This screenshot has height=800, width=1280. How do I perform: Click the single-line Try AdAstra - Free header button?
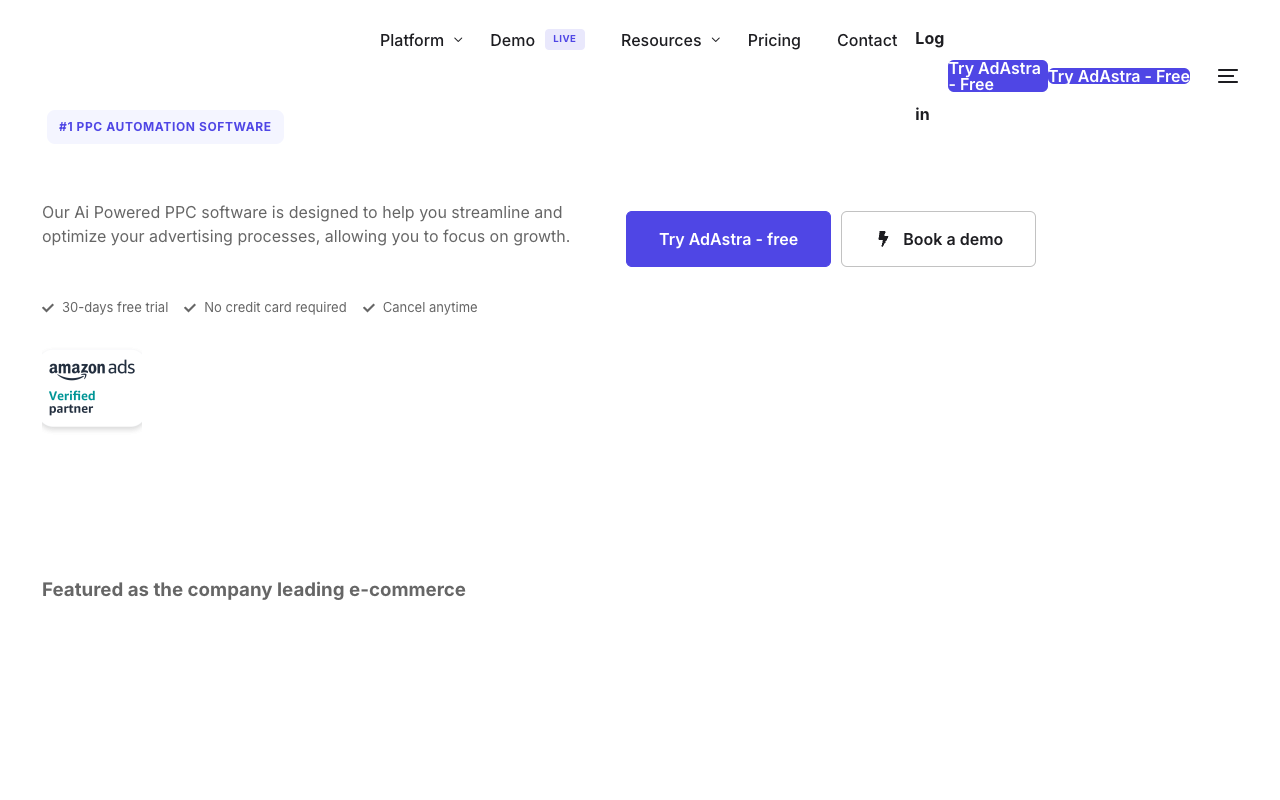tap(1119, 76)
